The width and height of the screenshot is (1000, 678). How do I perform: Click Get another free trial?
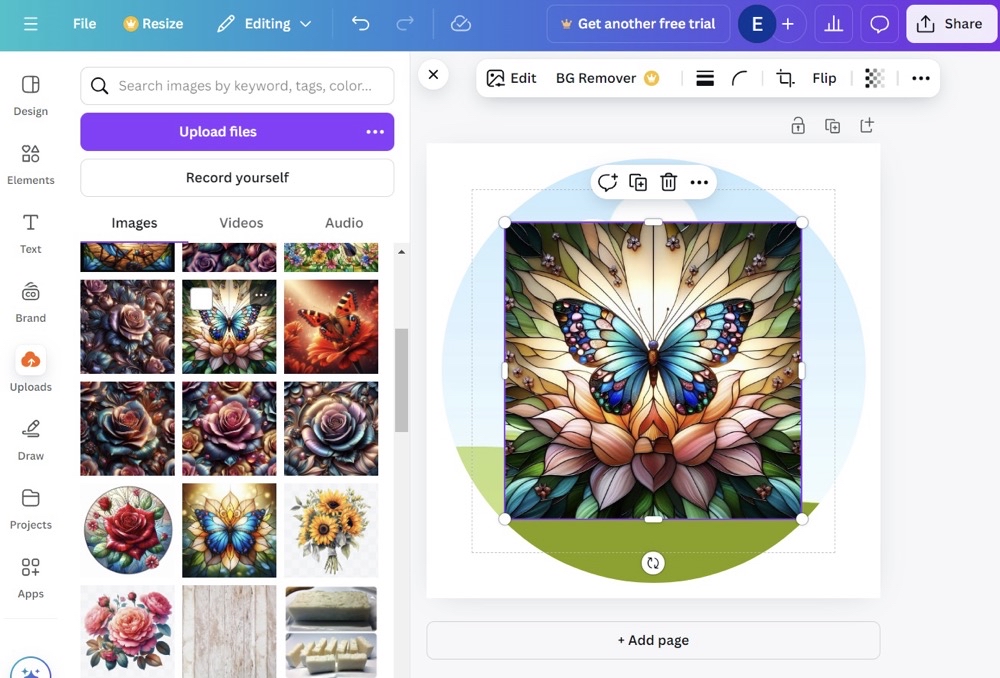[638, 24]
